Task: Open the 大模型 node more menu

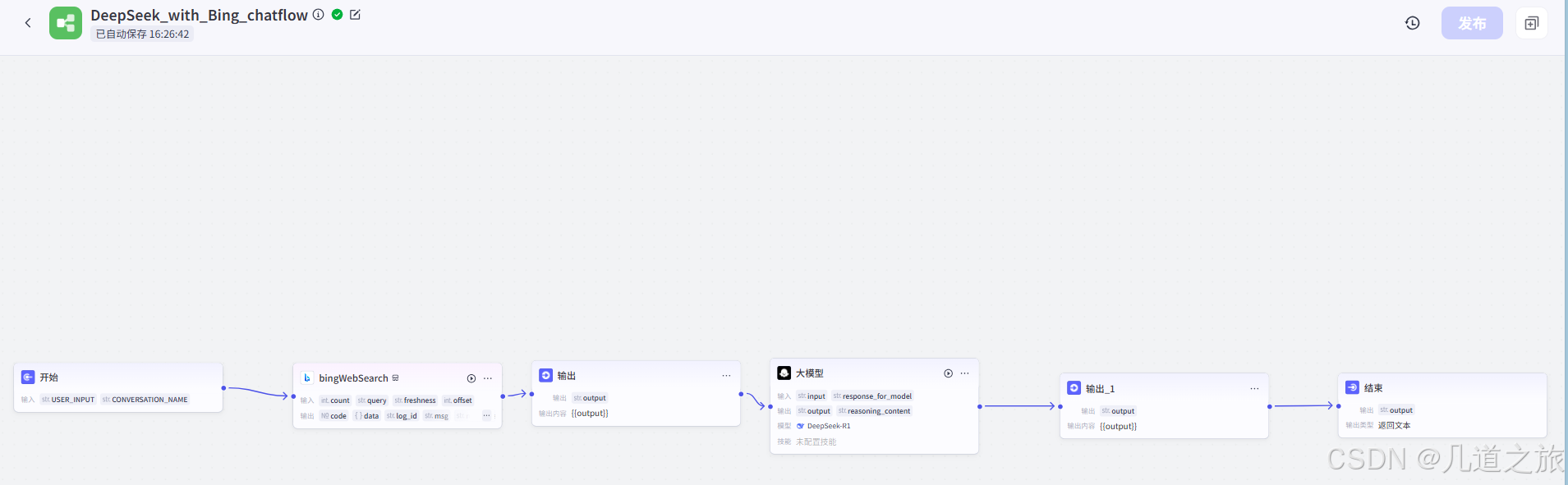Action: click(x=964, y=373)
